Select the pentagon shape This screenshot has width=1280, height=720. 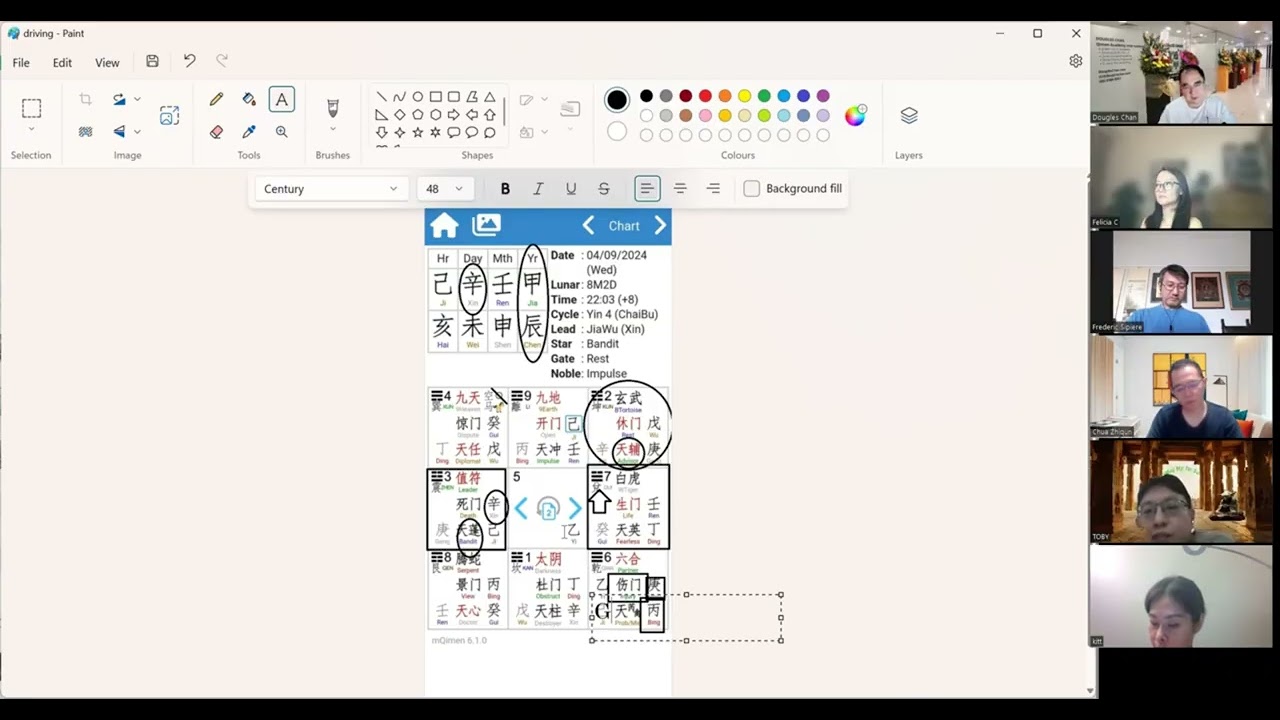[417, 115]
